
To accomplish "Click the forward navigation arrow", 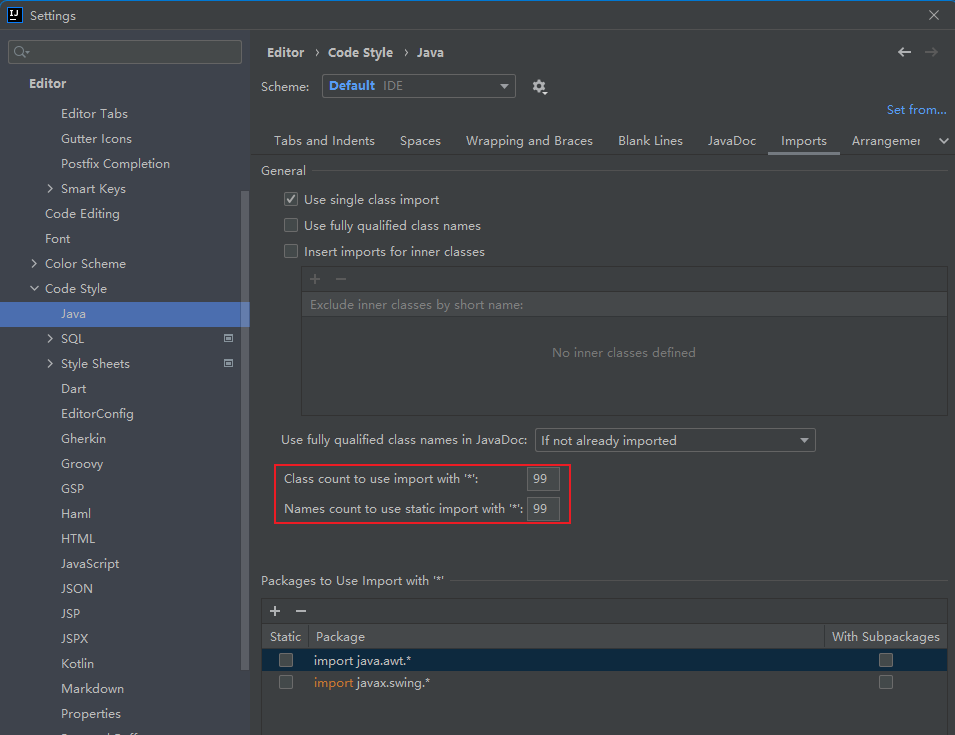I will coord(931,52).
